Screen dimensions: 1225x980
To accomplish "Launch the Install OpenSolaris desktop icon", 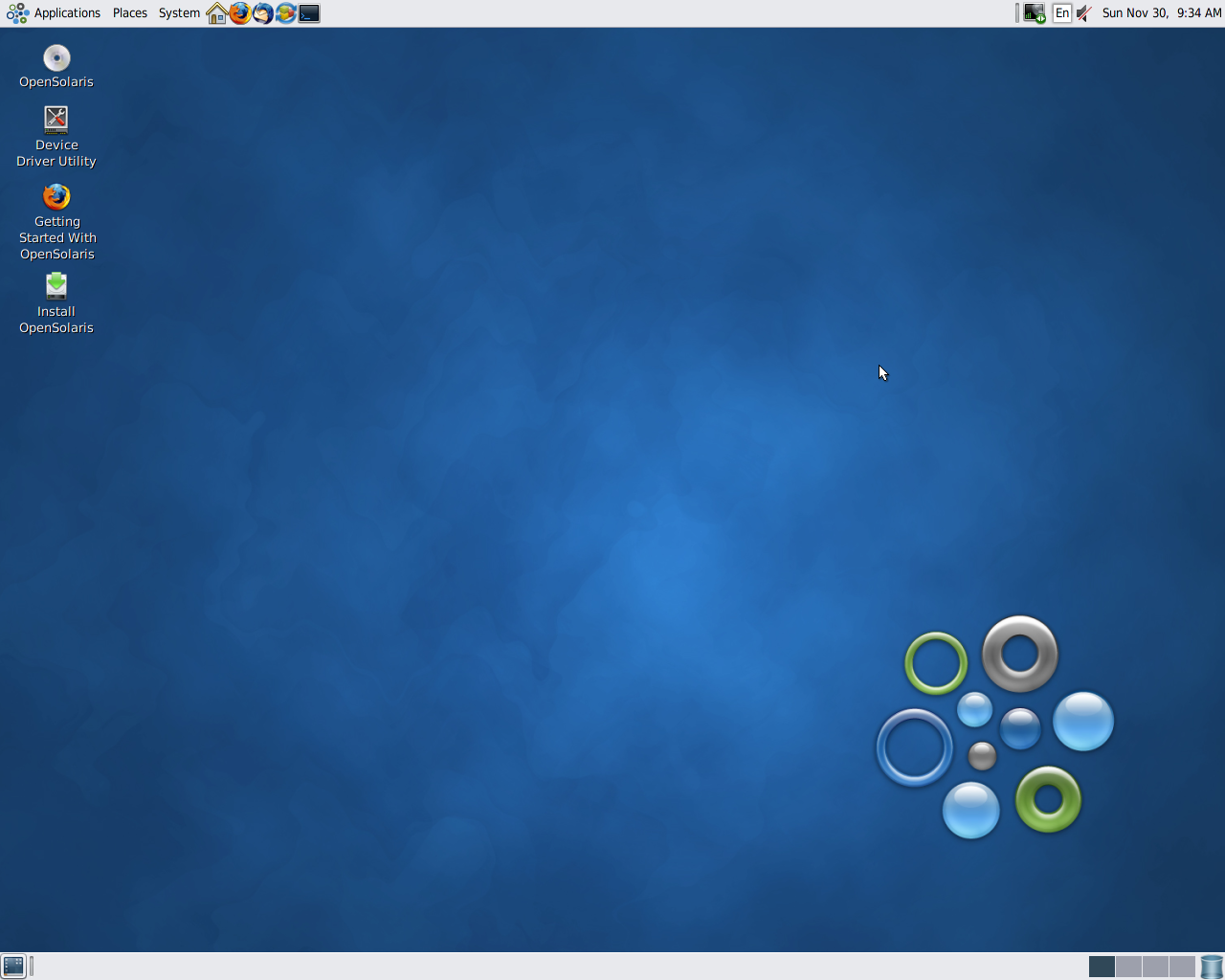I will (56, 286).
